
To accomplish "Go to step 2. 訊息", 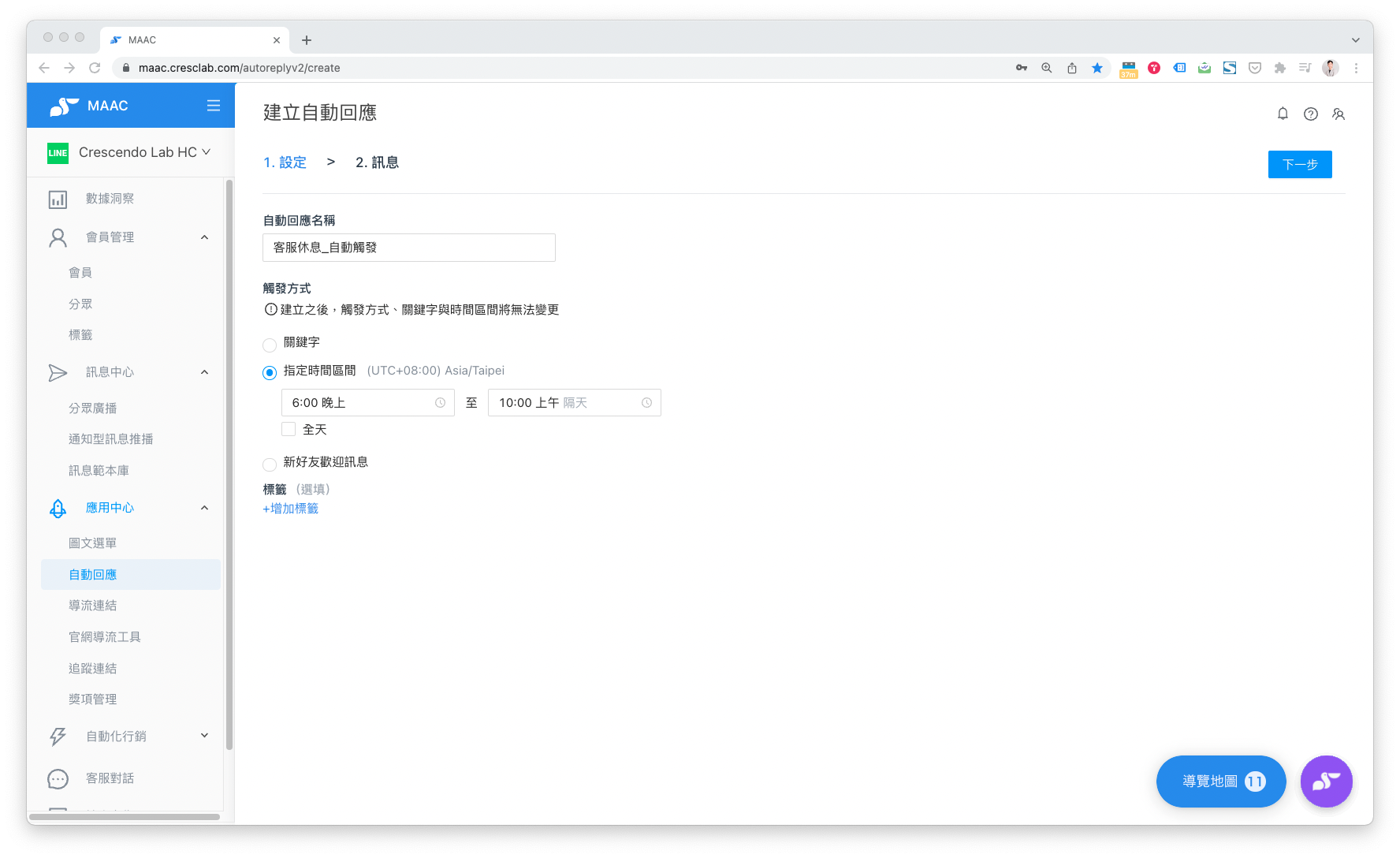I will tap(377, 162).
